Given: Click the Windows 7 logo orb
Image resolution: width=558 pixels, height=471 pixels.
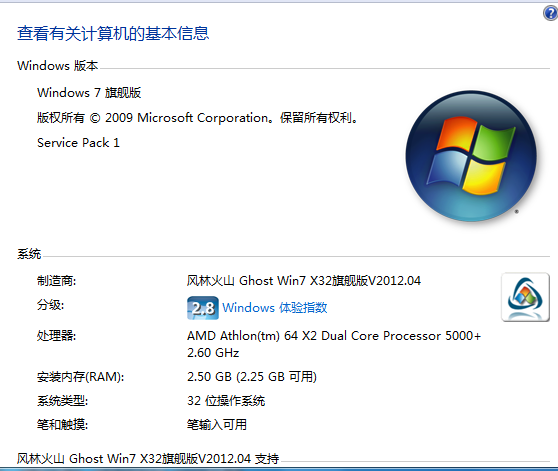Looking at the screenshot, I should click(x=471, y=156).
